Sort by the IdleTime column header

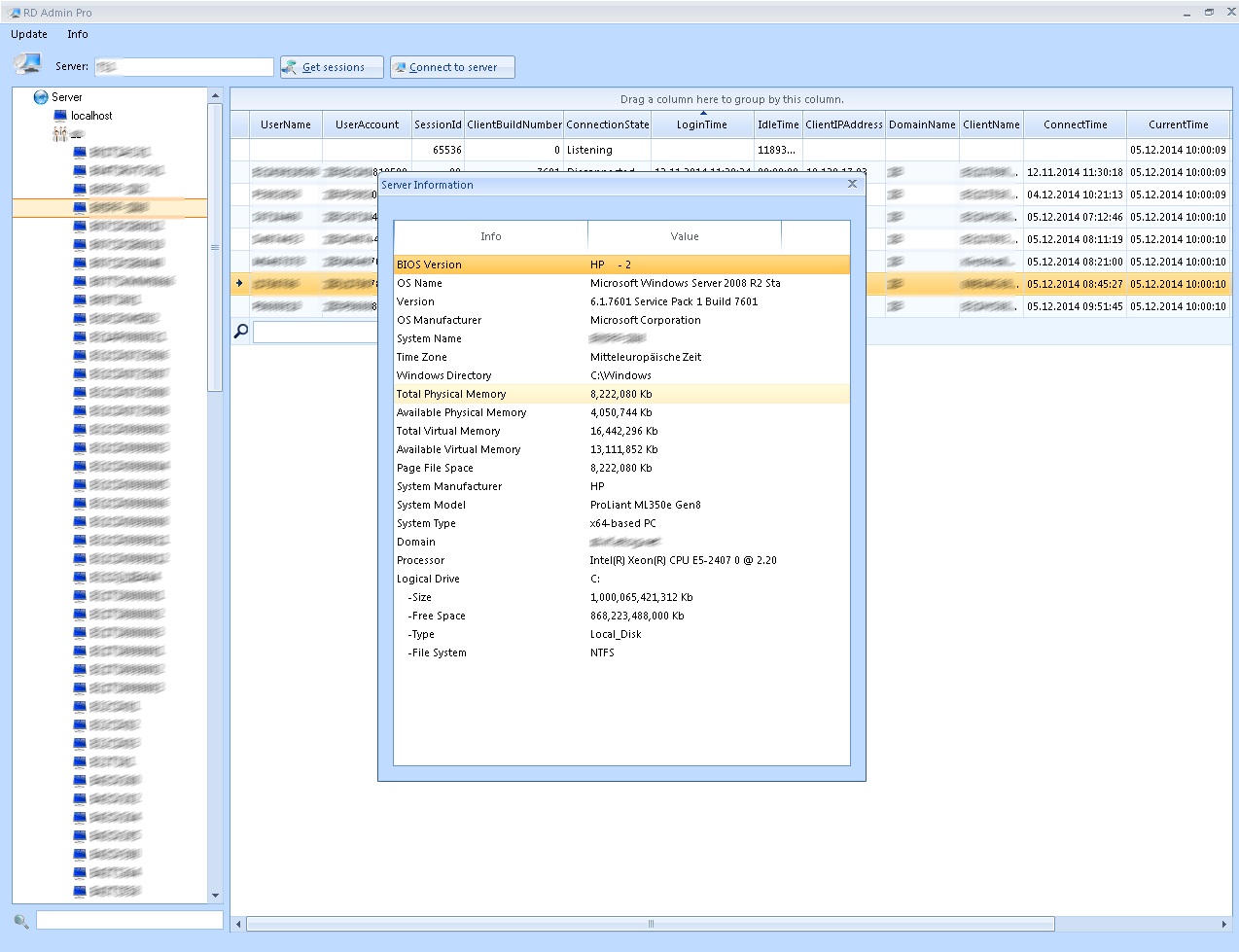pos(778,124)
